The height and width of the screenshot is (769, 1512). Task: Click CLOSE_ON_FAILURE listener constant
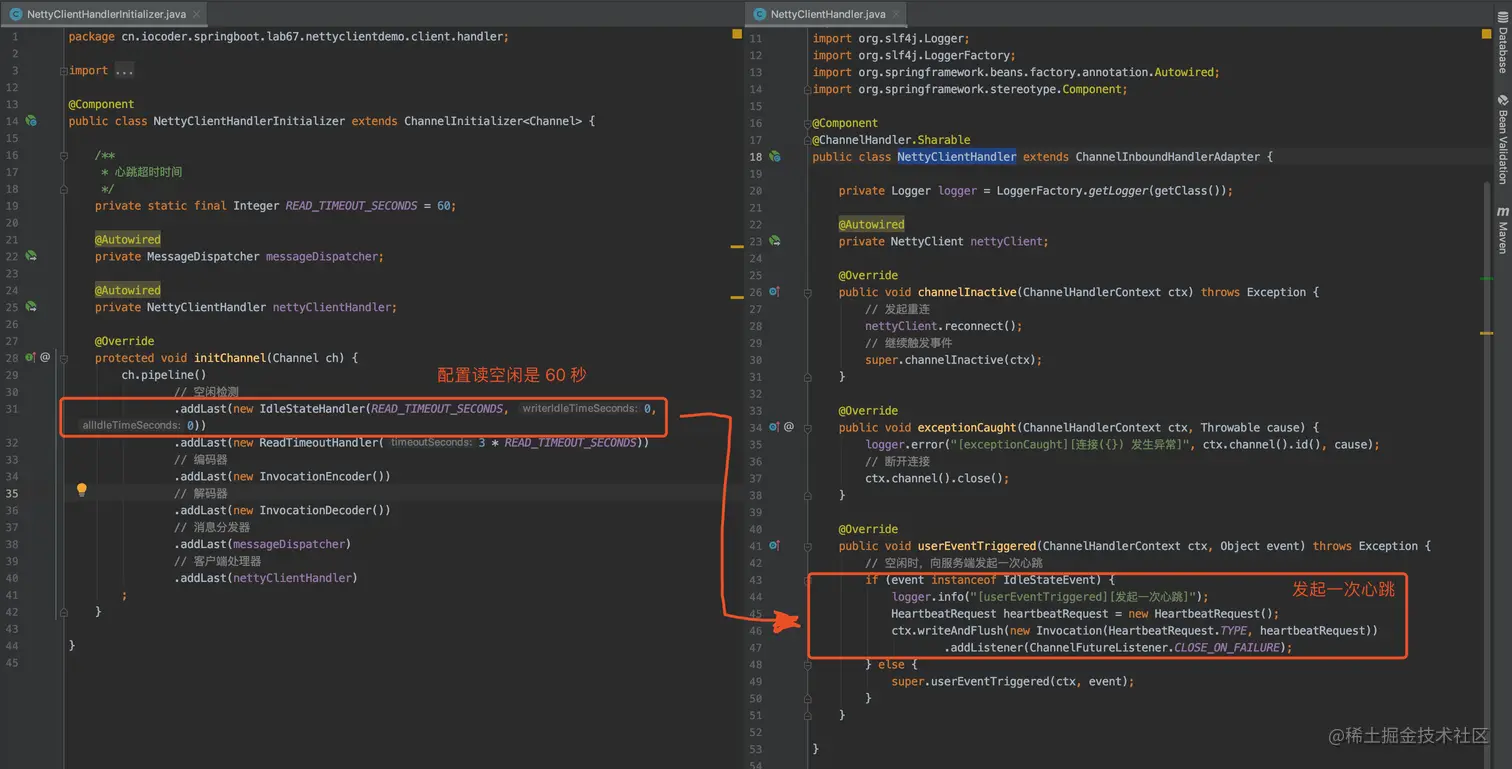[x=1226, y=648]
